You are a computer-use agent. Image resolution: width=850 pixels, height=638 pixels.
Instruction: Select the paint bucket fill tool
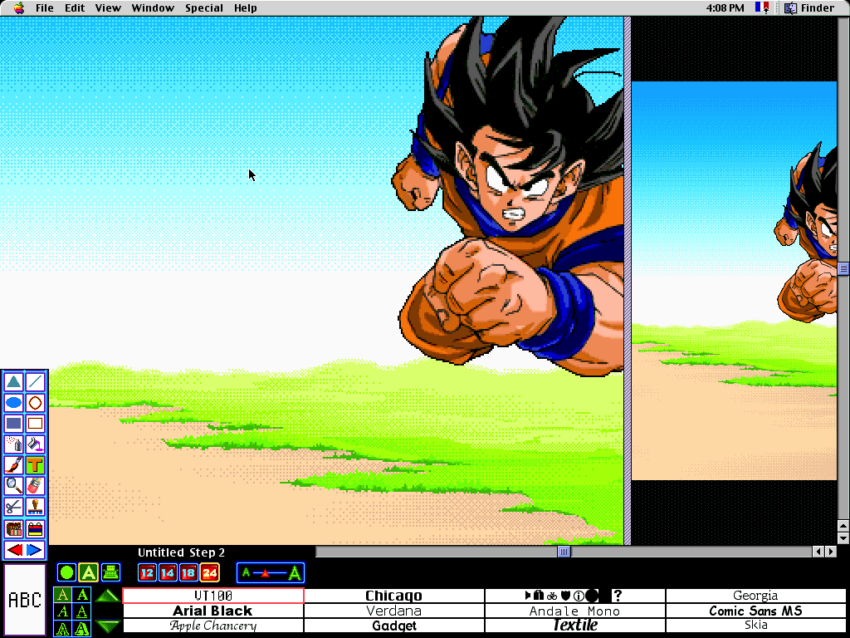35,444
